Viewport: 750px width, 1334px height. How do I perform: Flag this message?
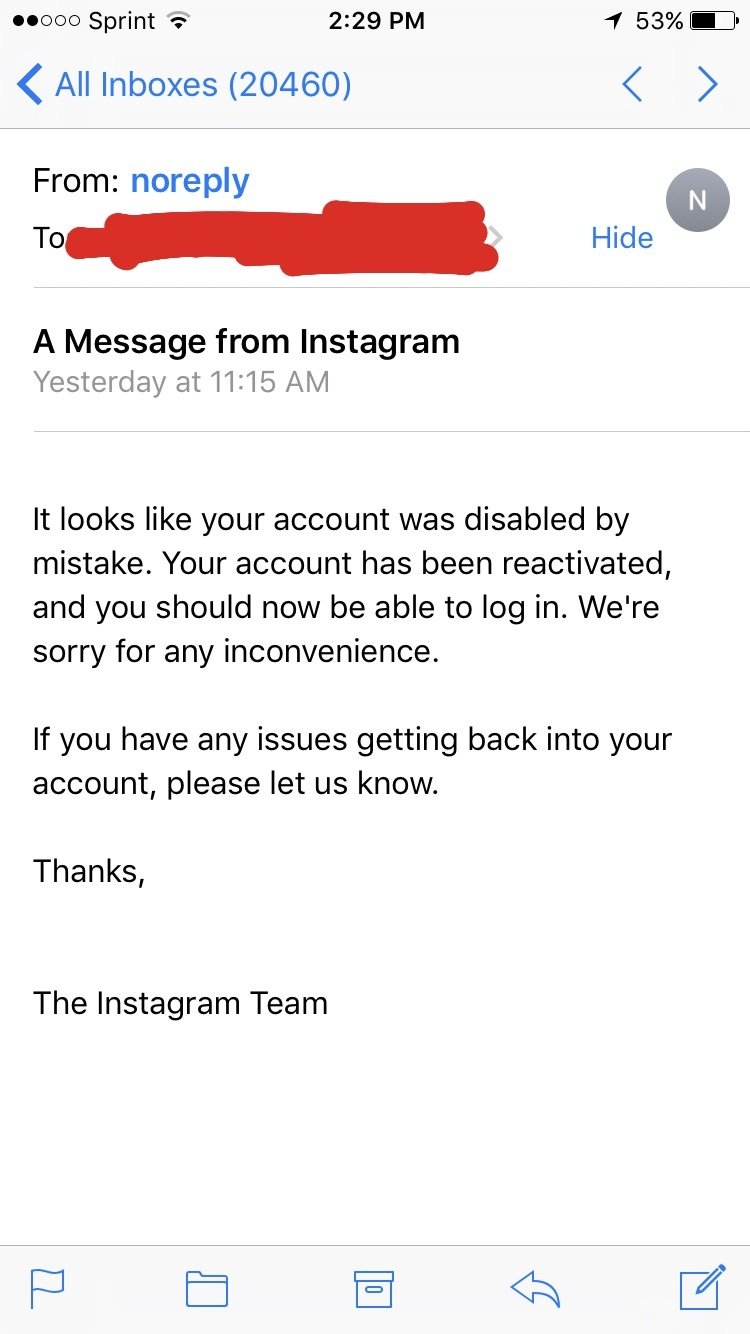click(x=47, y=1288)
